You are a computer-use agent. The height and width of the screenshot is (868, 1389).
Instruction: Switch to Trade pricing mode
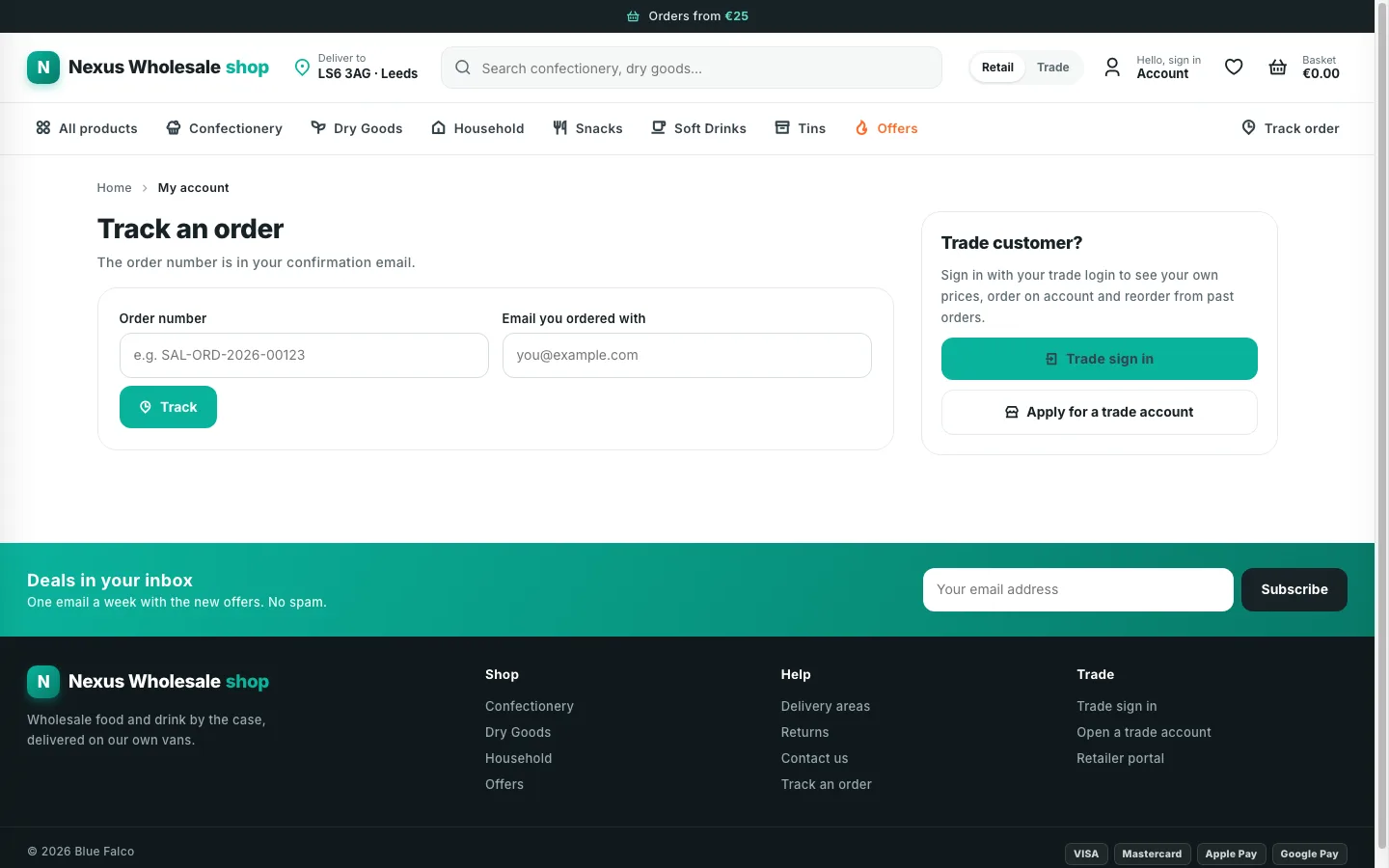pyautogui.click(x=1053, y=68)
